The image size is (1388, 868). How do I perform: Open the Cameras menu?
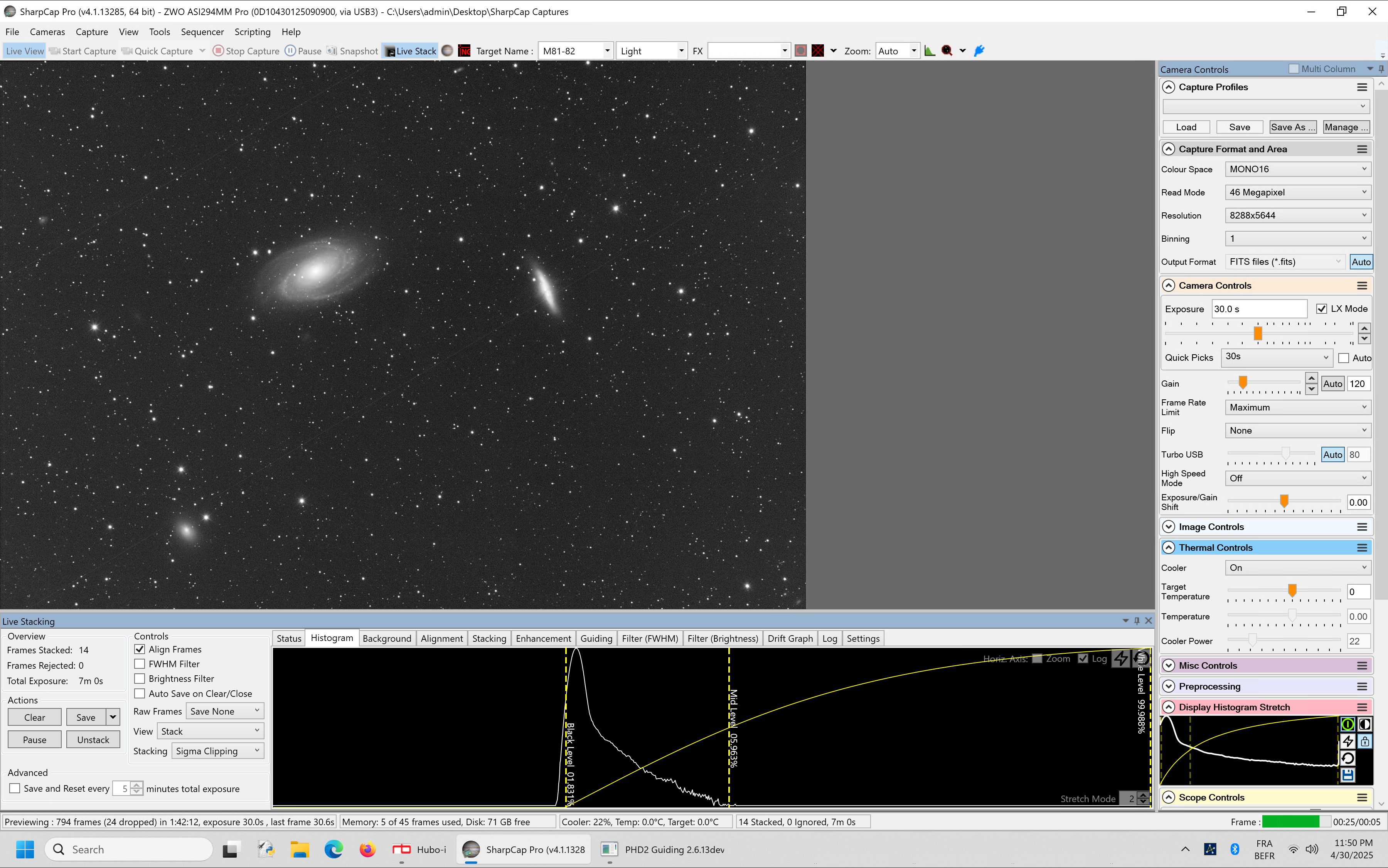click(x=47, y=32)
